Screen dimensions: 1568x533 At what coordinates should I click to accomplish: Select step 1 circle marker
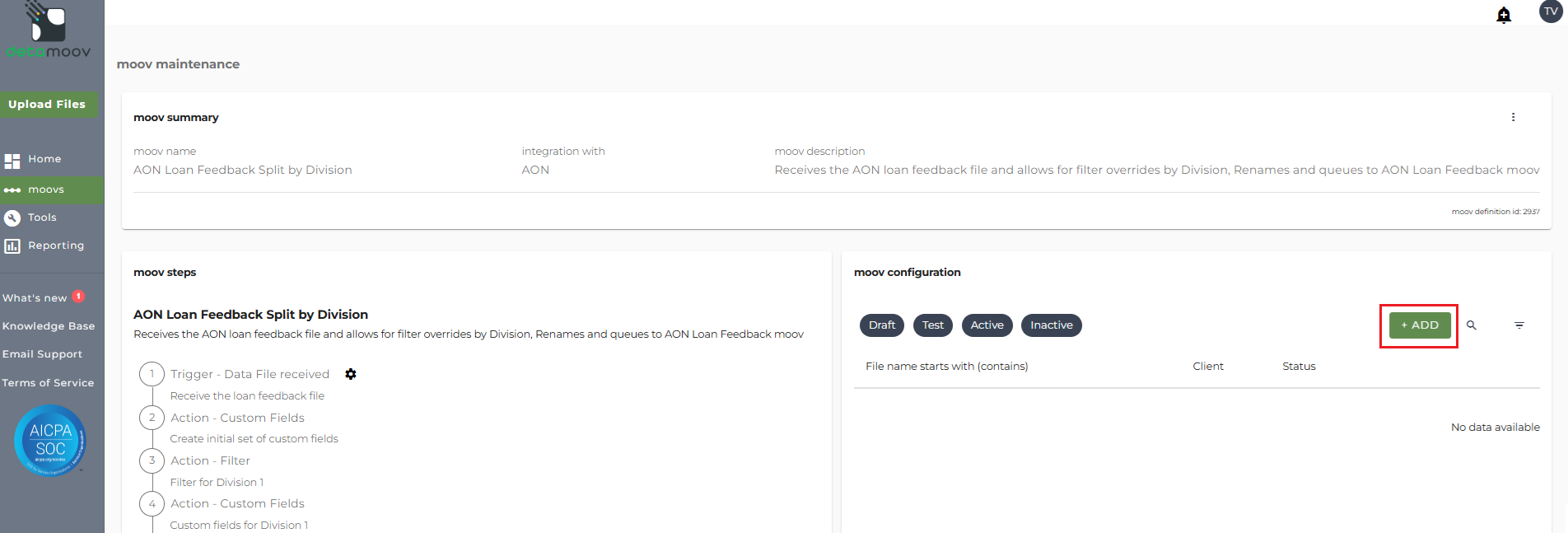(x=152, y=374)
